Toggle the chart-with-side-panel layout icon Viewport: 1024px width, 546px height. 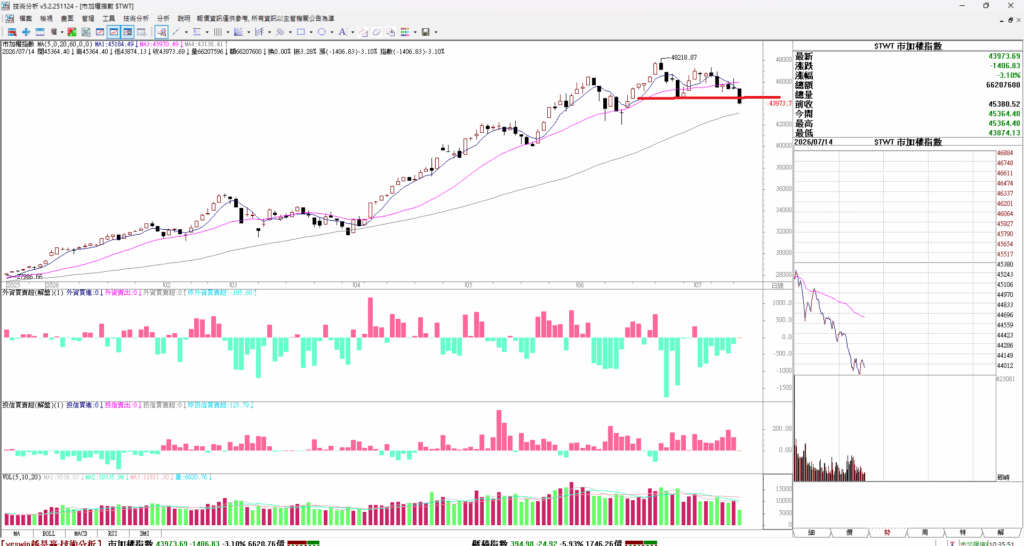[x=127, y=31]
